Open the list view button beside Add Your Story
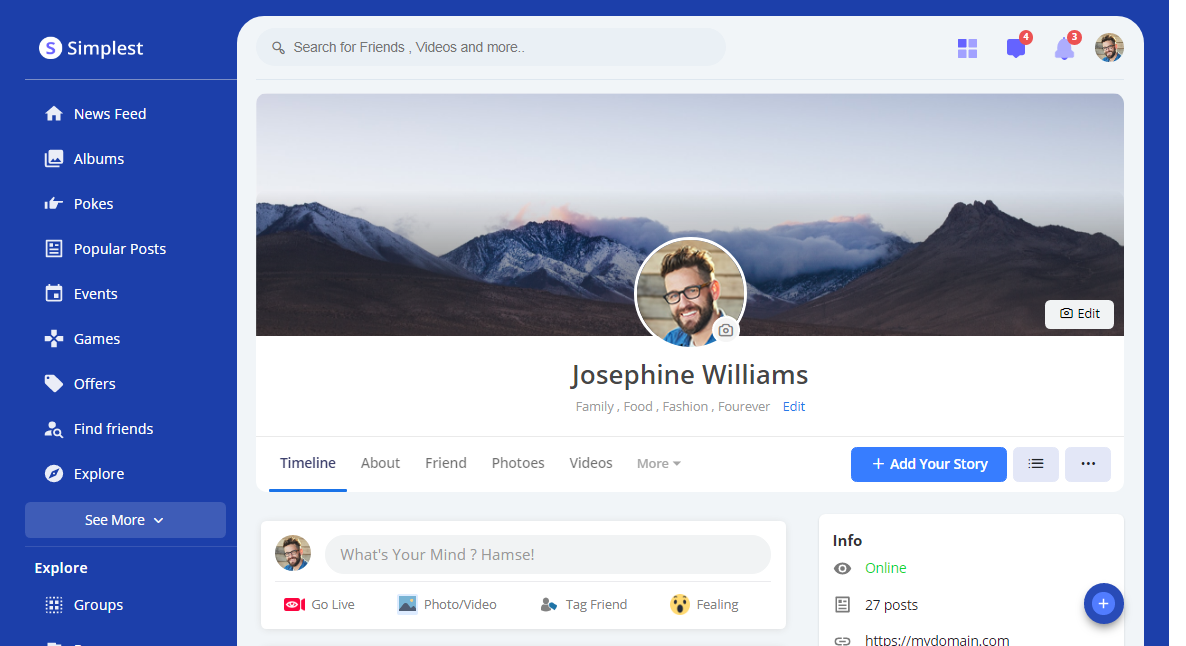This screenshot has height=646, width=1186. coord(1035,464)
